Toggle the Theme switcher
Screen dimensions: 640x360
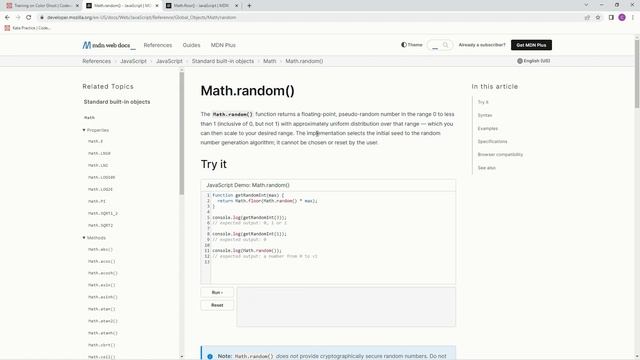tap(412, 45)
